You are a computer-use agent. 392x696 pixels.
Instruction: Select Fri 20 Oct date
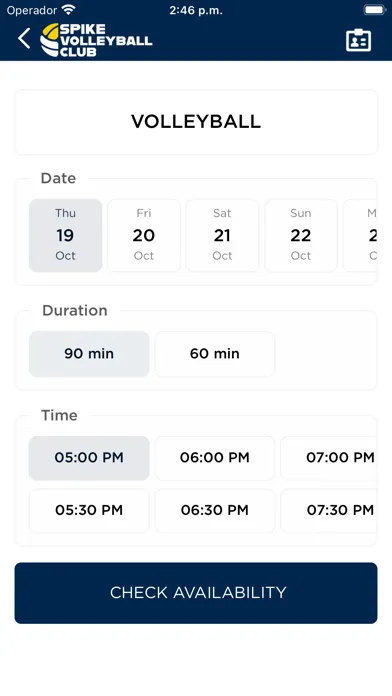coord(144,235)
